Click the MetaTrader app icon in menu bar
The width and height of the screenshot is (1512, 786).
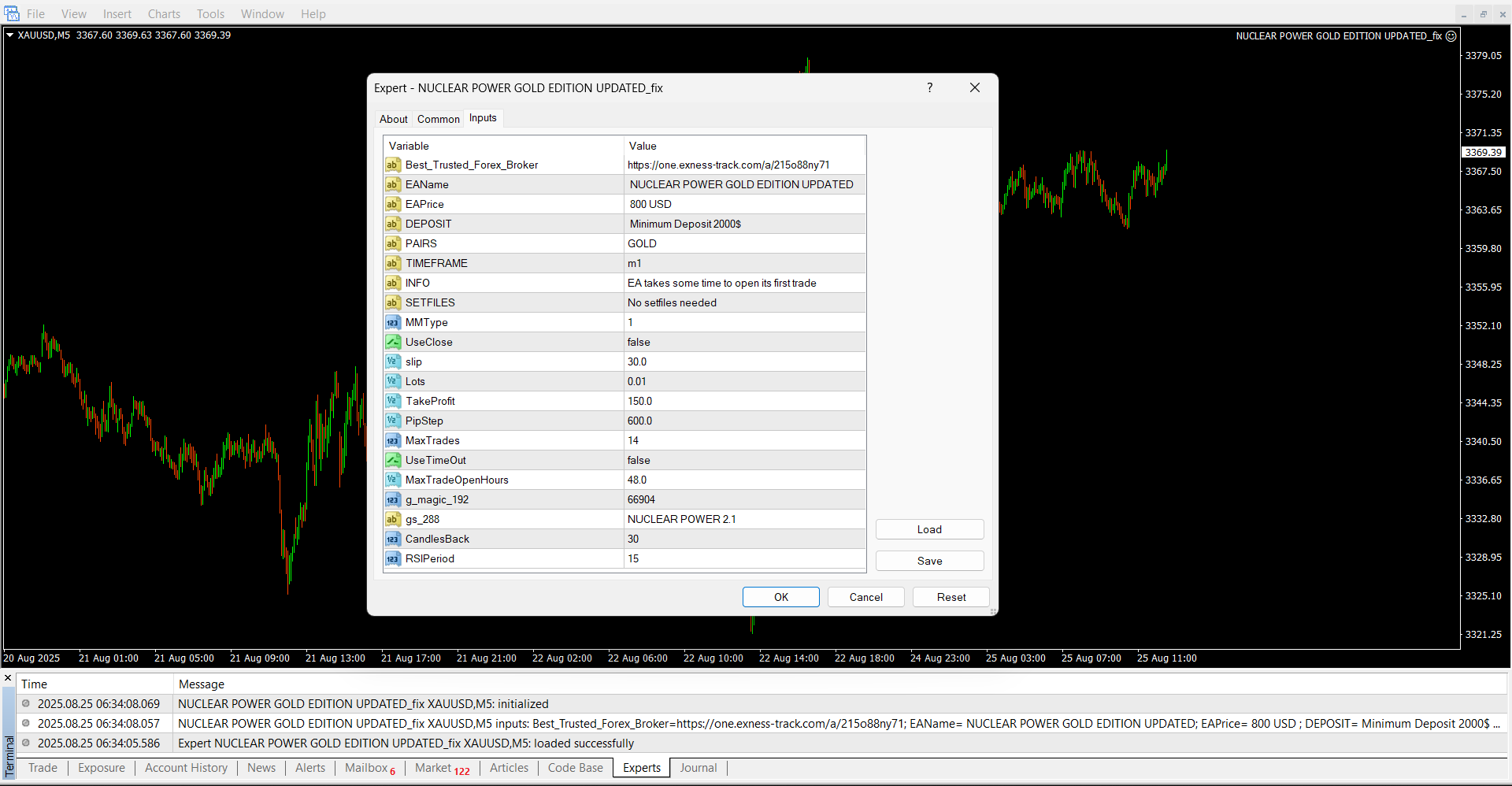[12, 13]
